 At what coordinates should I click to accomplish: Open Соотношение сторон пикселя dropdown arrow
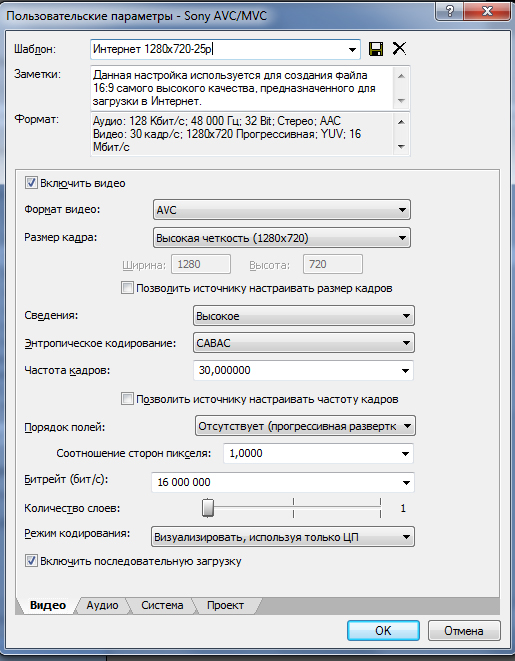405,454
